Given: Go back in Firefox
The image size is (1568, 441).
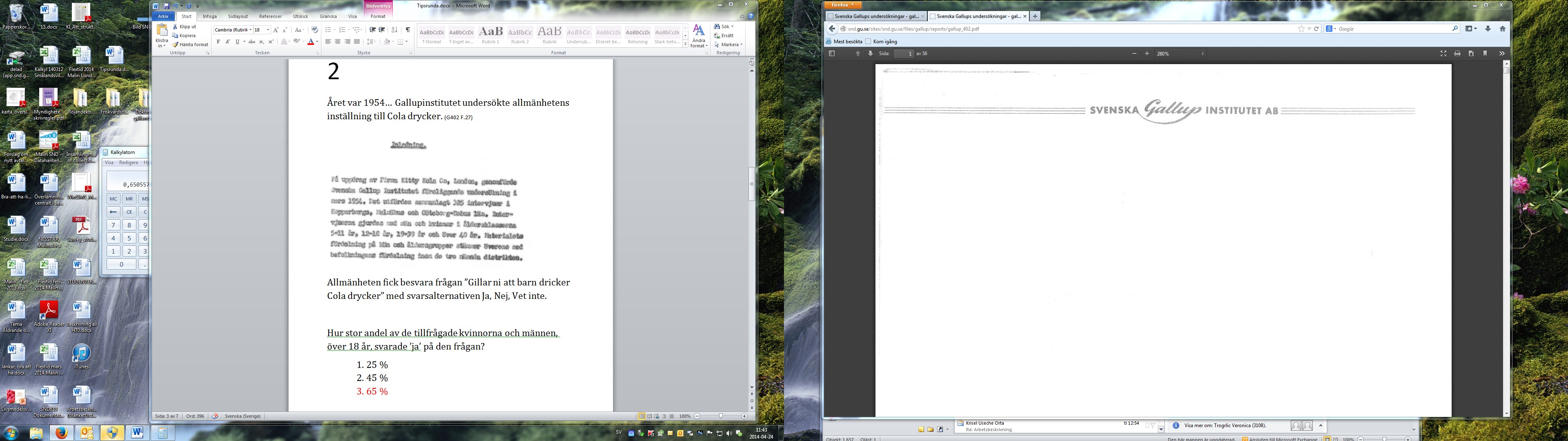Looking at the screenshot, I should click(x=832, y=29).
